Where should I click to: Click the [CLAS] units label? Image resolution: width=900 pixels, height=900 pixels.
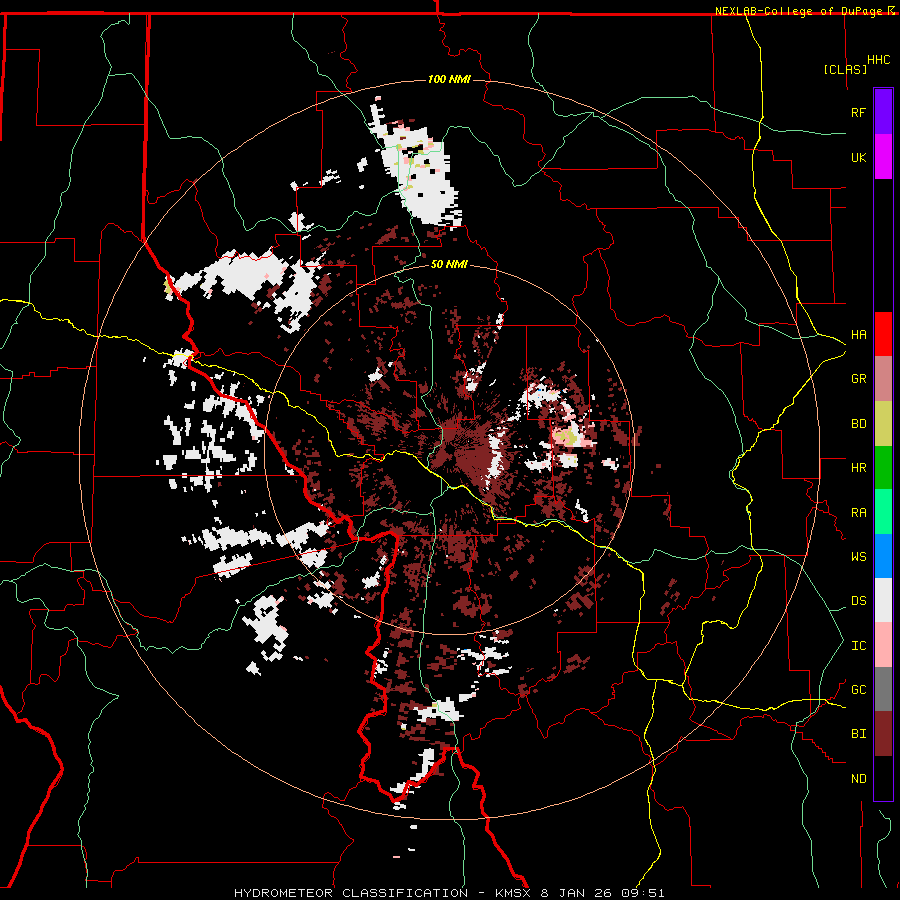845,69
